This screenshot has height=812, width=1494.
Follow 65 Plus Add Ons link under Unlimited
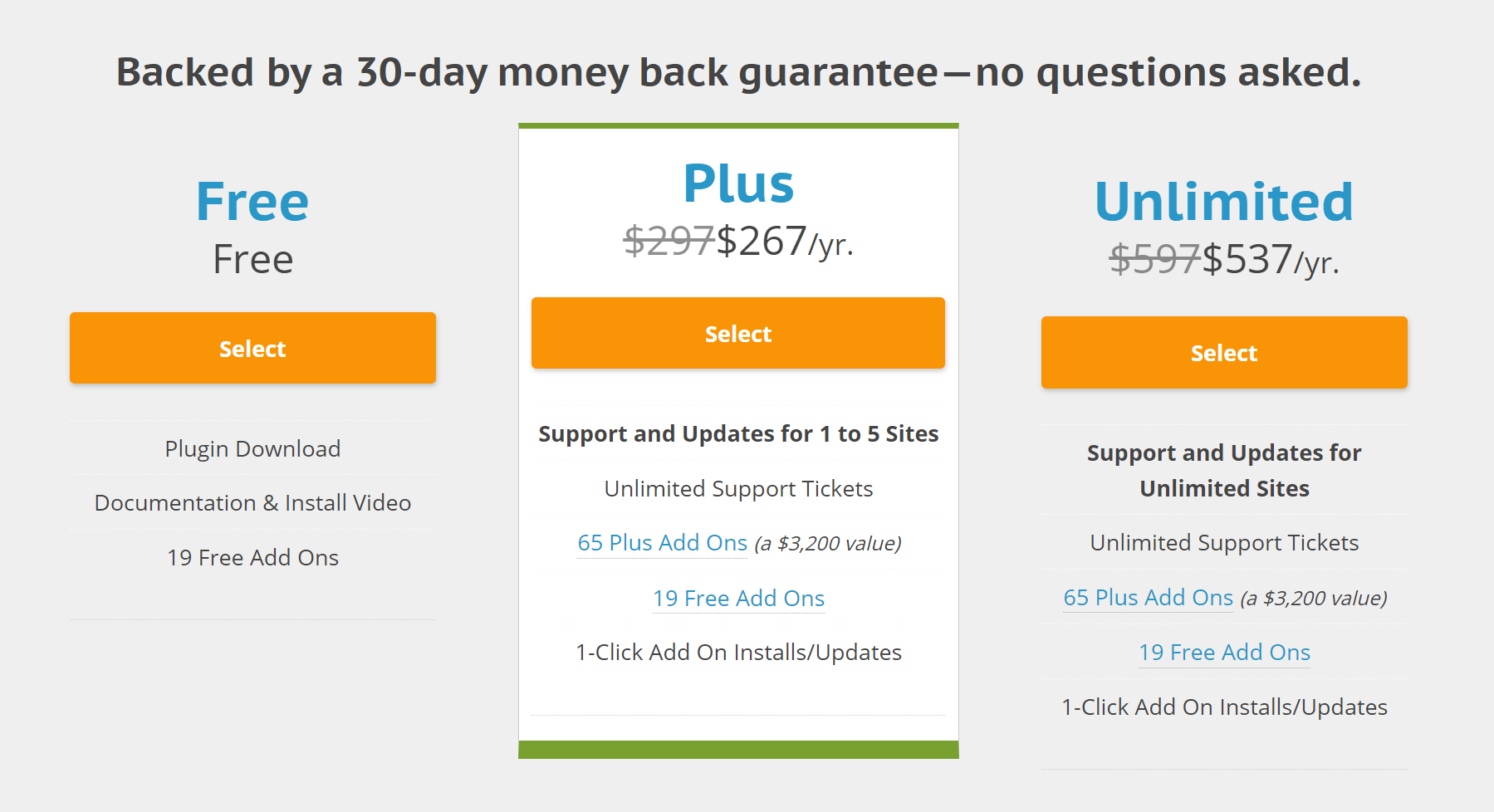coord(1148,598)
